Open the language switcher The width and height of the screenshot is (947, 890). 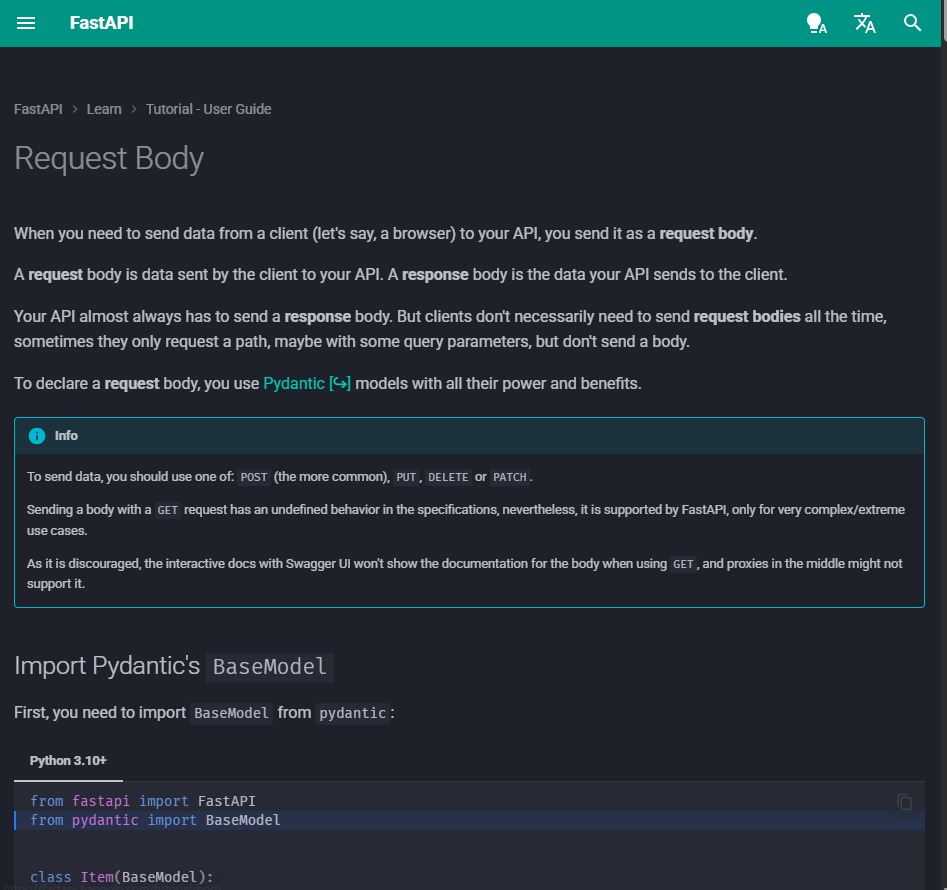coord(864,23)
